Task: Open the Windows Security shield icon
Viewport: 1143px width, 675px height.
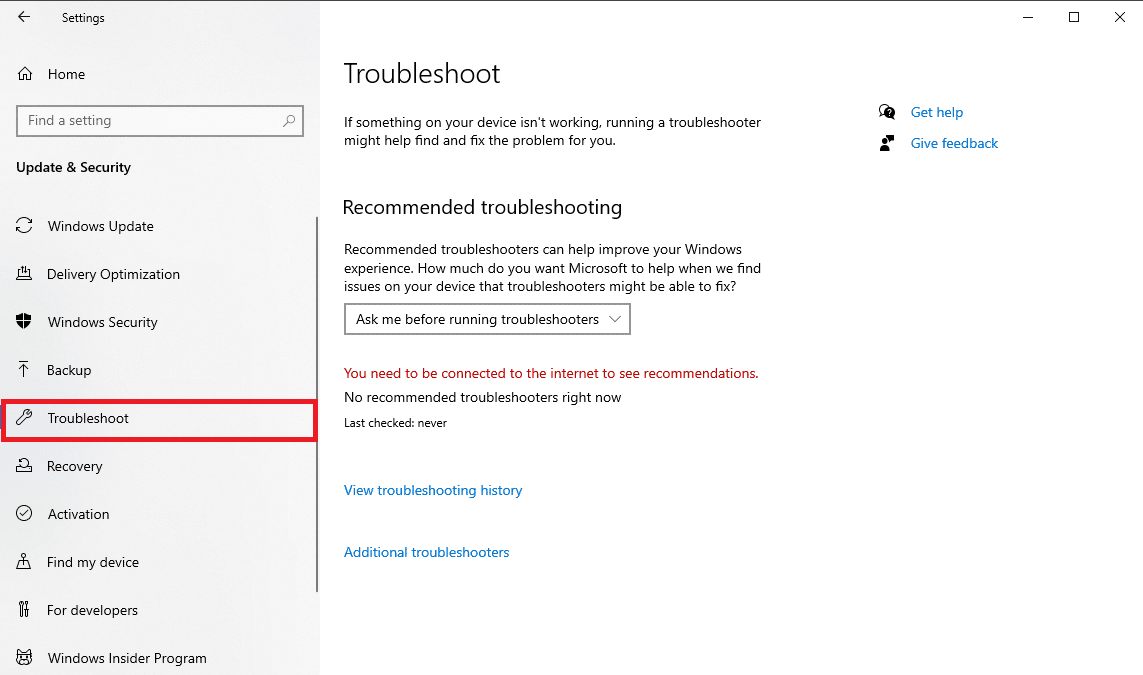Action: 24,321
